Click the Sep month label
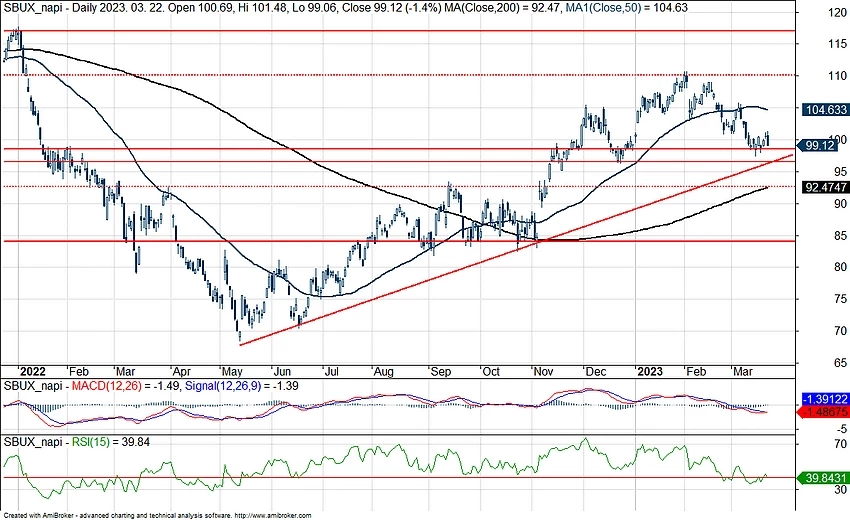The width and height of the screenshot is (850, 520). point(441,372)
